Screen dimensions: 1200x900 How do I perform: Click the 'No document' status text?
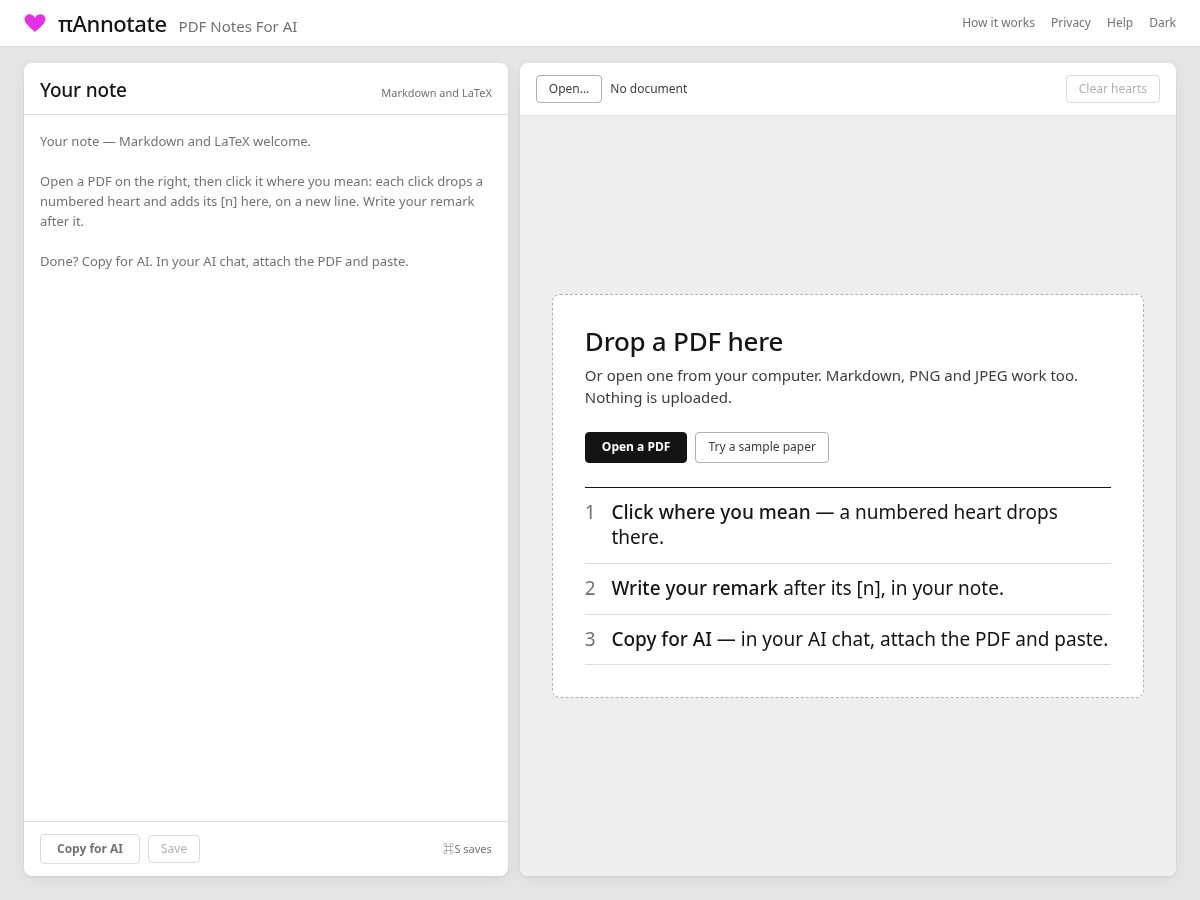coord(649,89)
